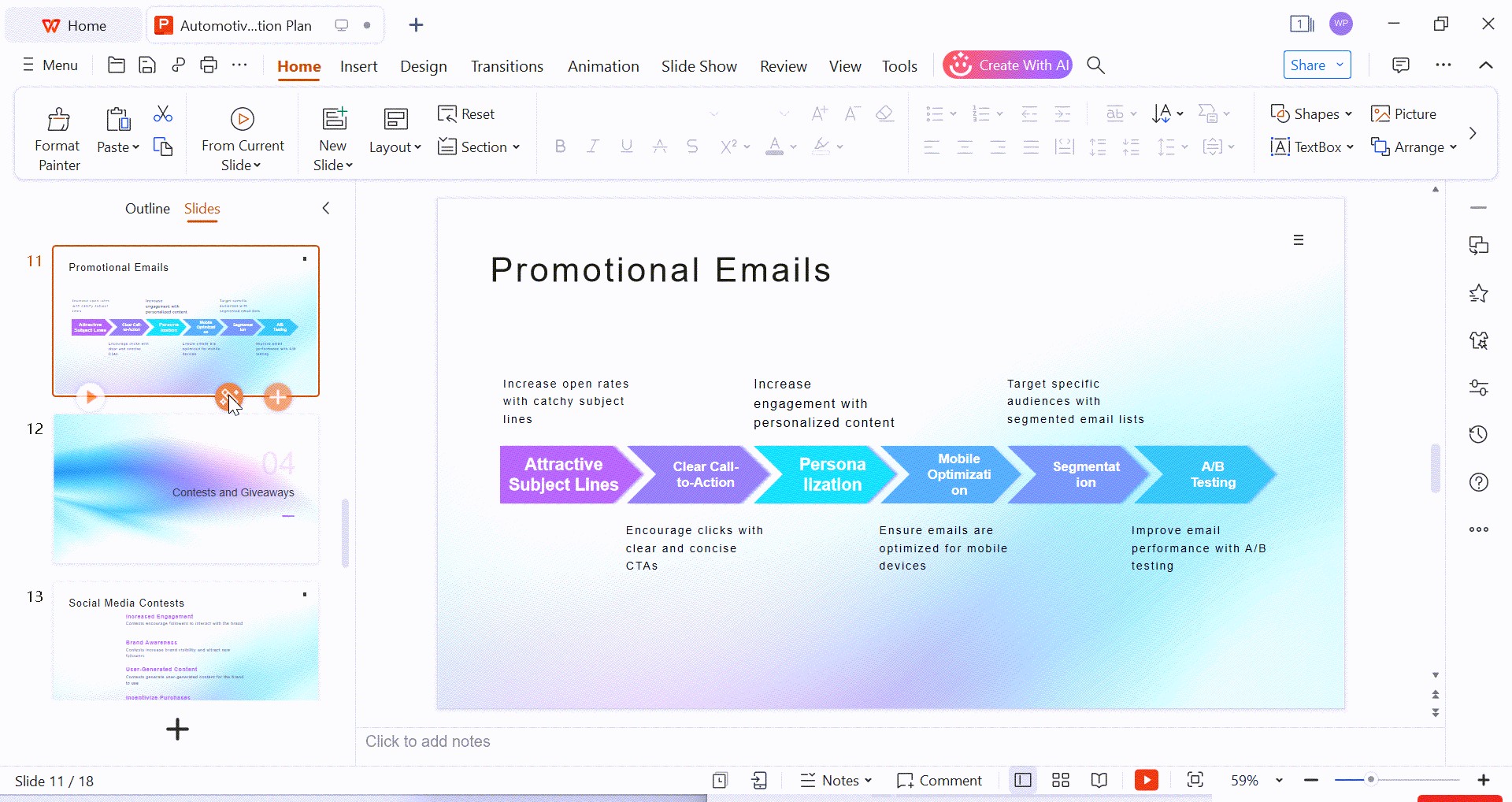Open the zoom percentage dropdown

click(1279, 780)
